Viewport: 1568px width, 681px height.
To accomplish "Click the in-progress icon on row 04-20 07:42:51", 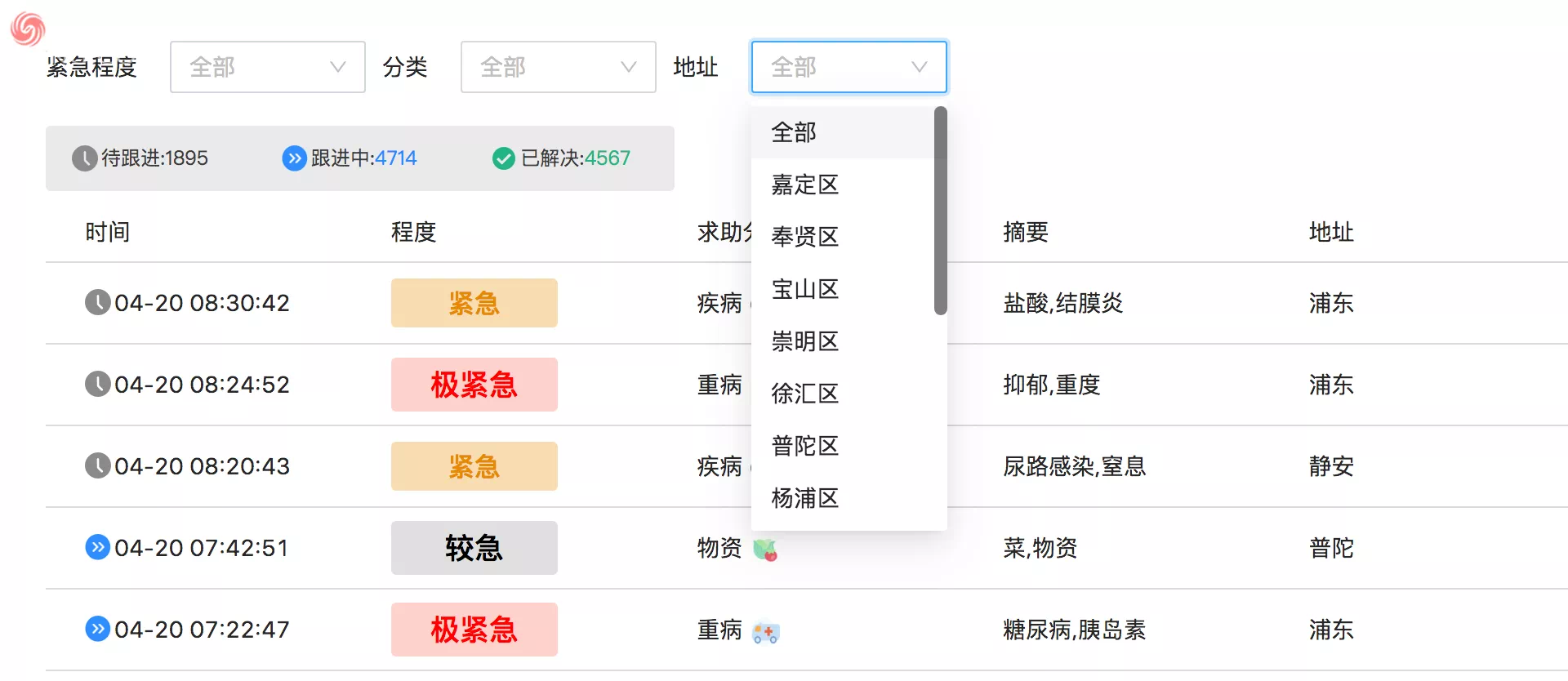I will [x=98, y=547].
